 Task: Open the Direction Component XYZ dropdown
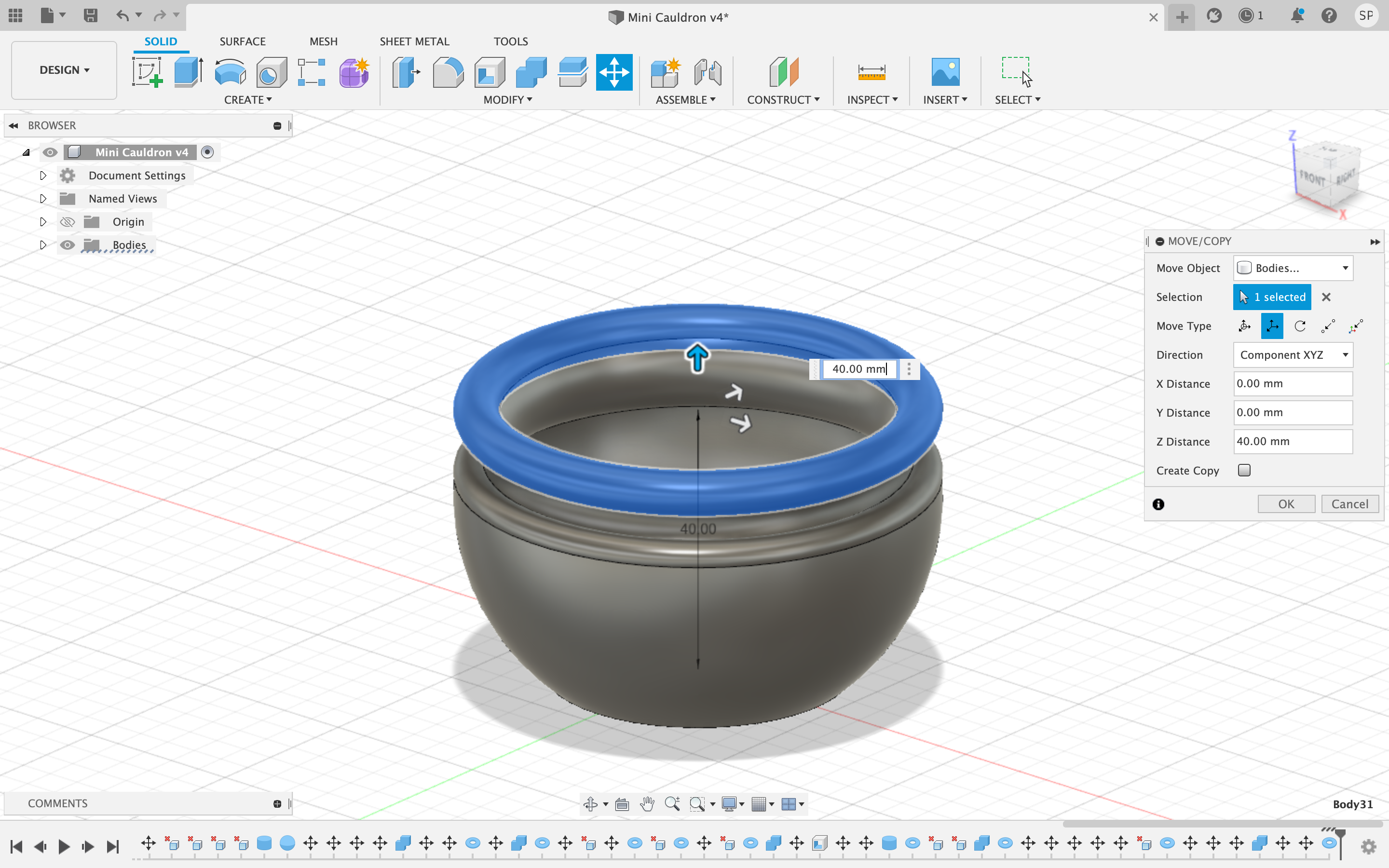coord(1293,355)
